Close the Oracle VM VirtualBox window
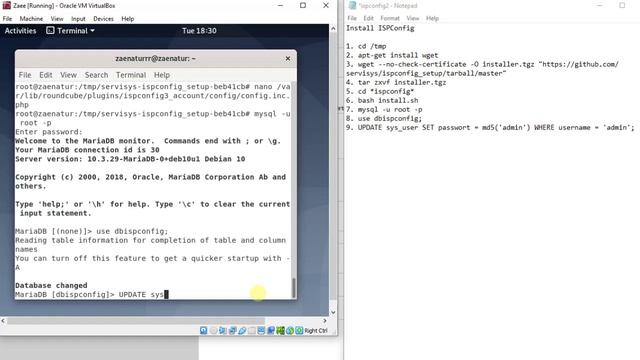The height and width of the screenshot is (360, 640). (326, 6)
